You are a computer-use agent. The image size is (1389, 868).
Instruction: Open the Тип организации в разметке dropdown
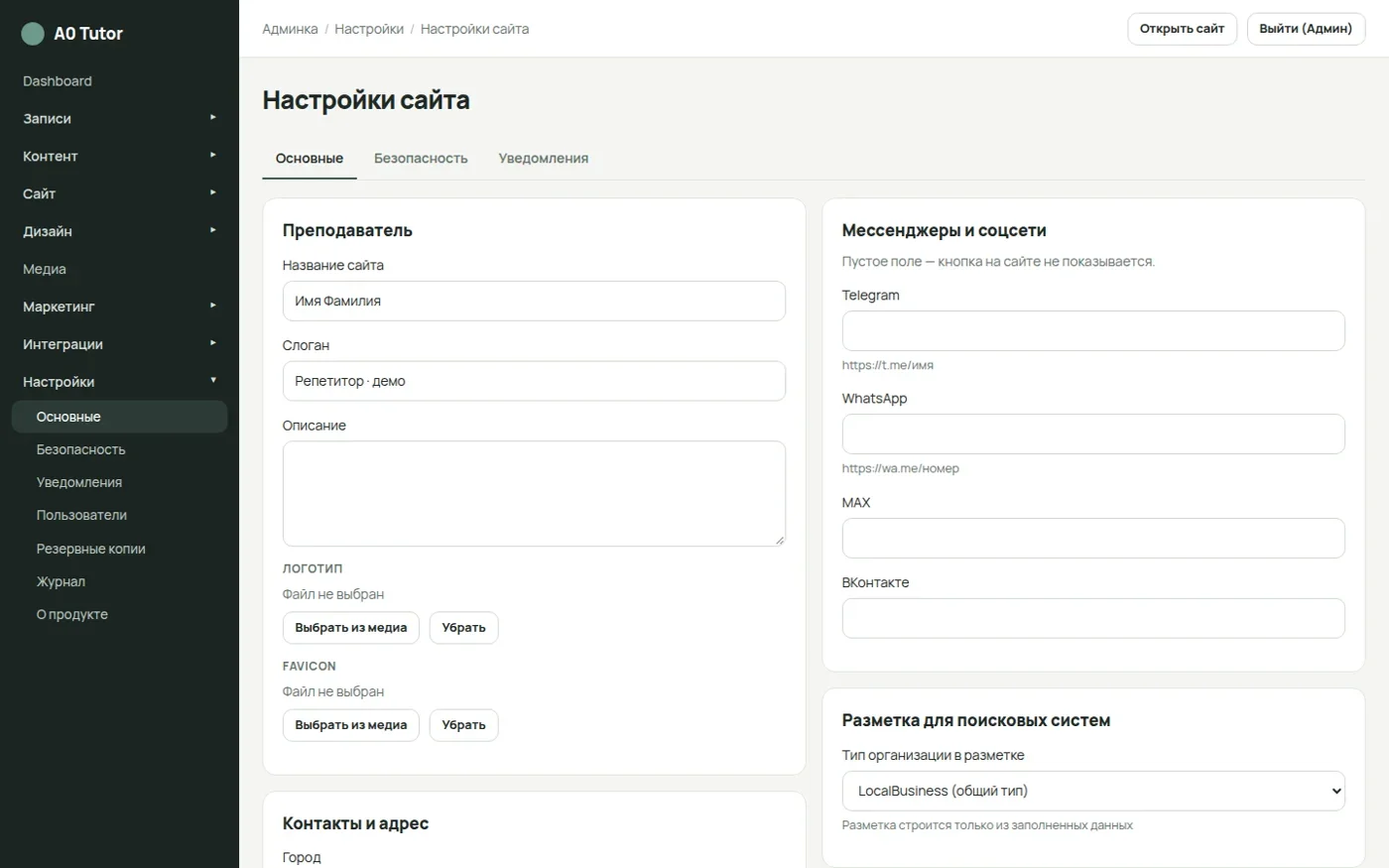click(1093, 791)
